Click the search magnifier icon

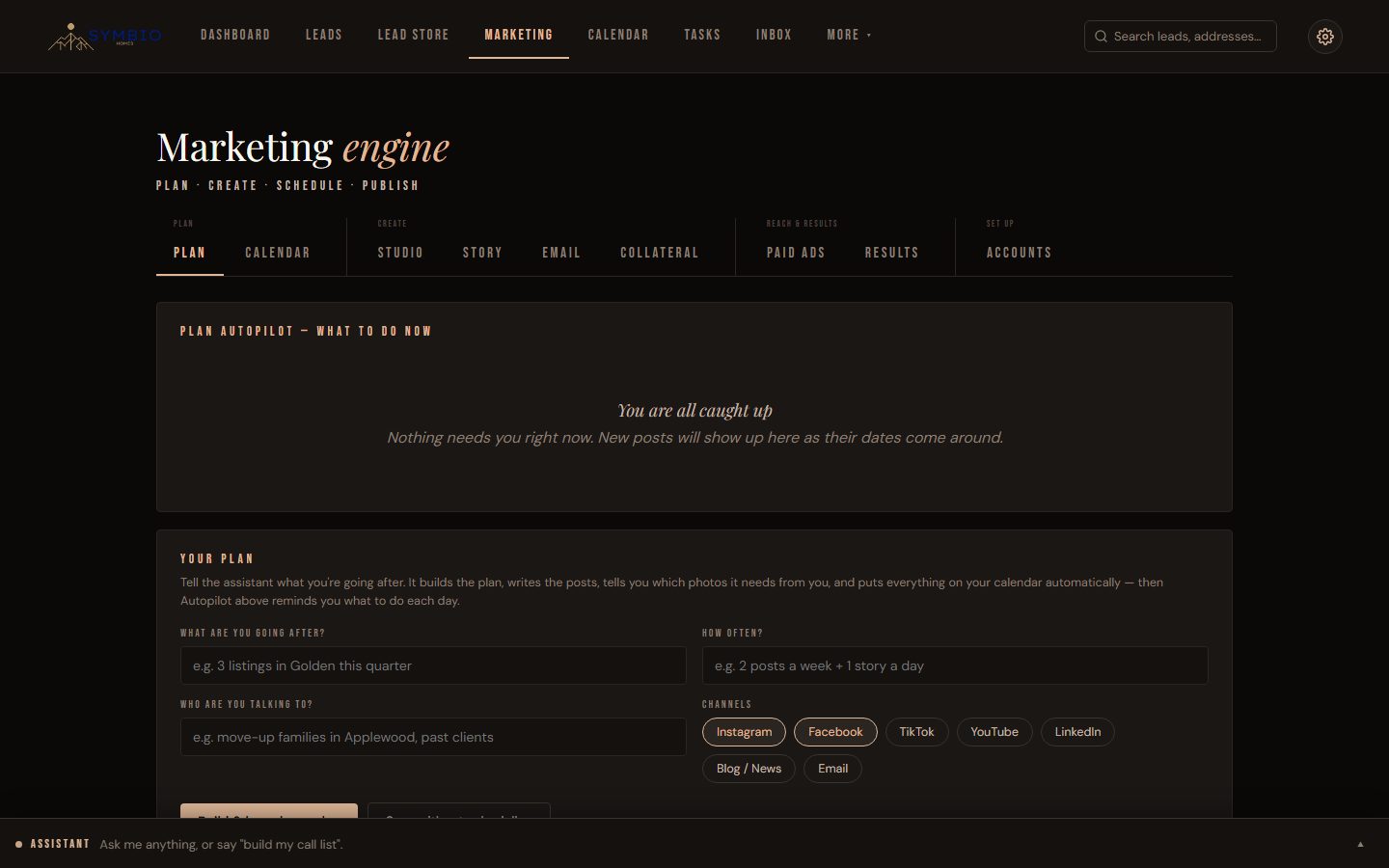tap(1101, 37)
